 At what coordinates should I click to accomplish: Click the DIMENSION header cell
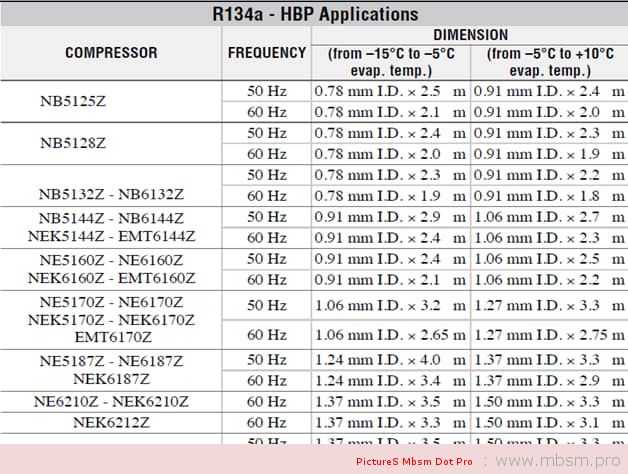point(471,35)
